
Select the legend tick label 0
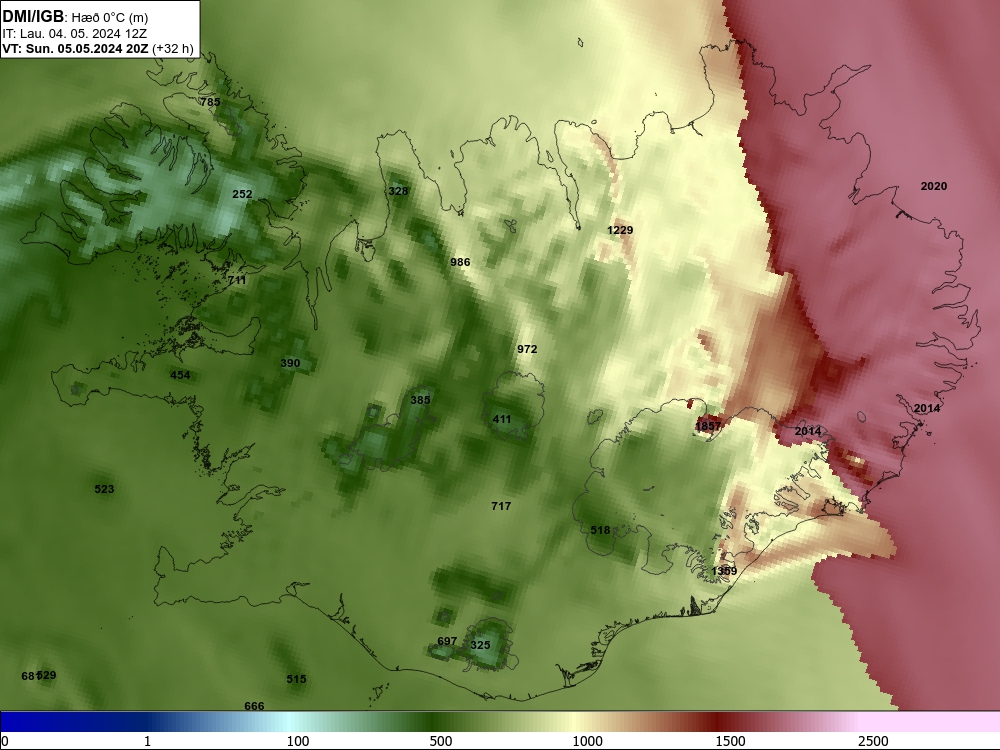pyautogui.click(x=5, y=741)
